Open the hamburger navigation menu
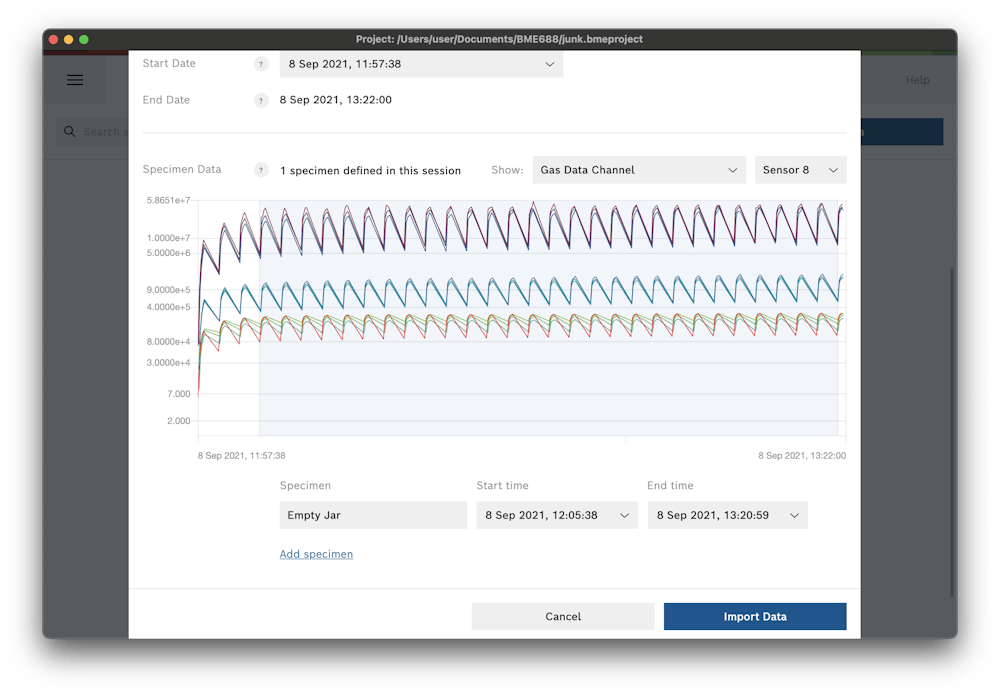This screenshot has width=1000, height=695. [75, 80]
